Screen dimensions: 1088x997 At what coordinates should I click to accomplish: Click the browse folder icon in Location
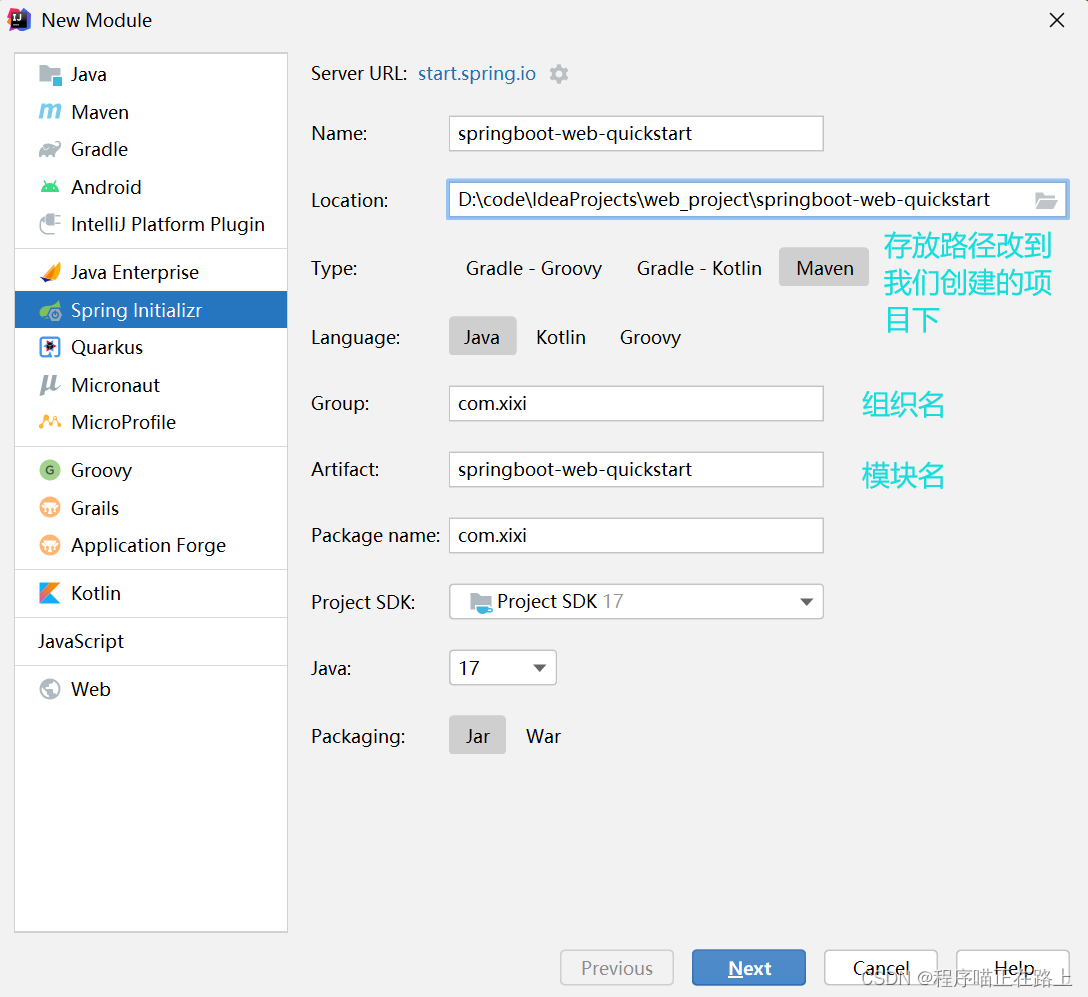click(1045, 200)
